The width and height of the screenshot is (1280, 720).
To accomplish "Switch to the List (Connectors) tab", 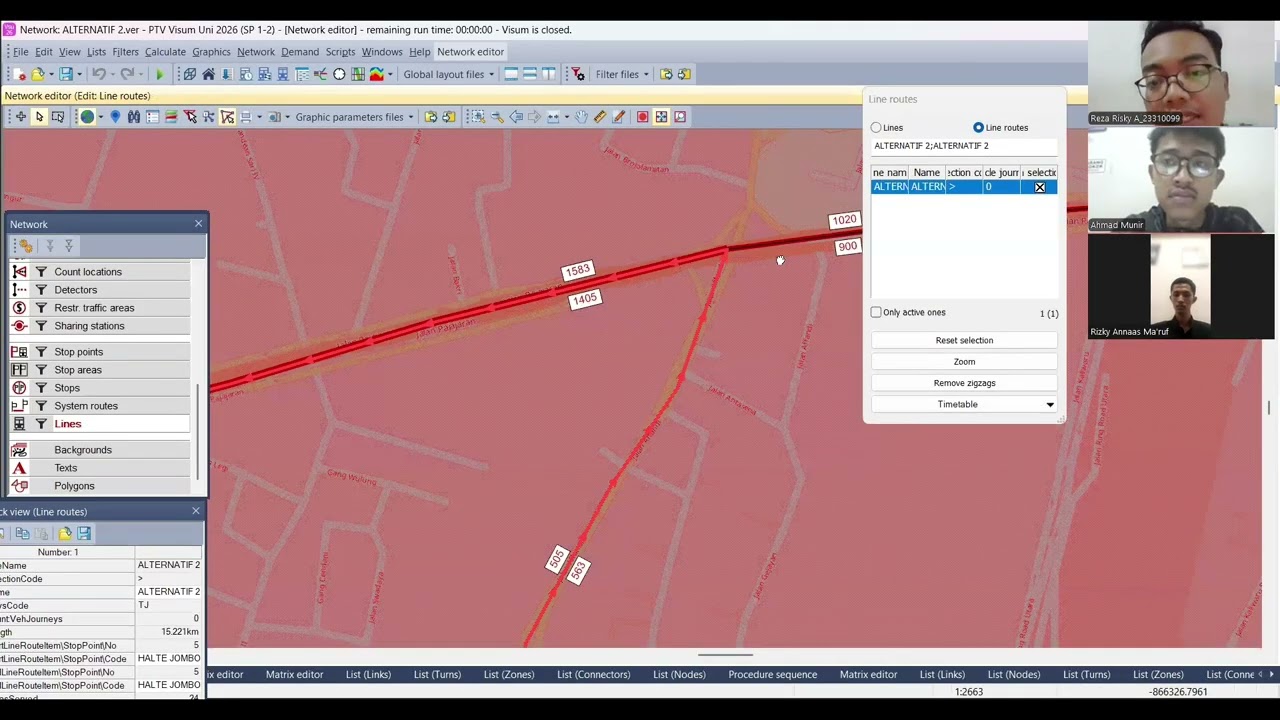I will pos(593,675).
